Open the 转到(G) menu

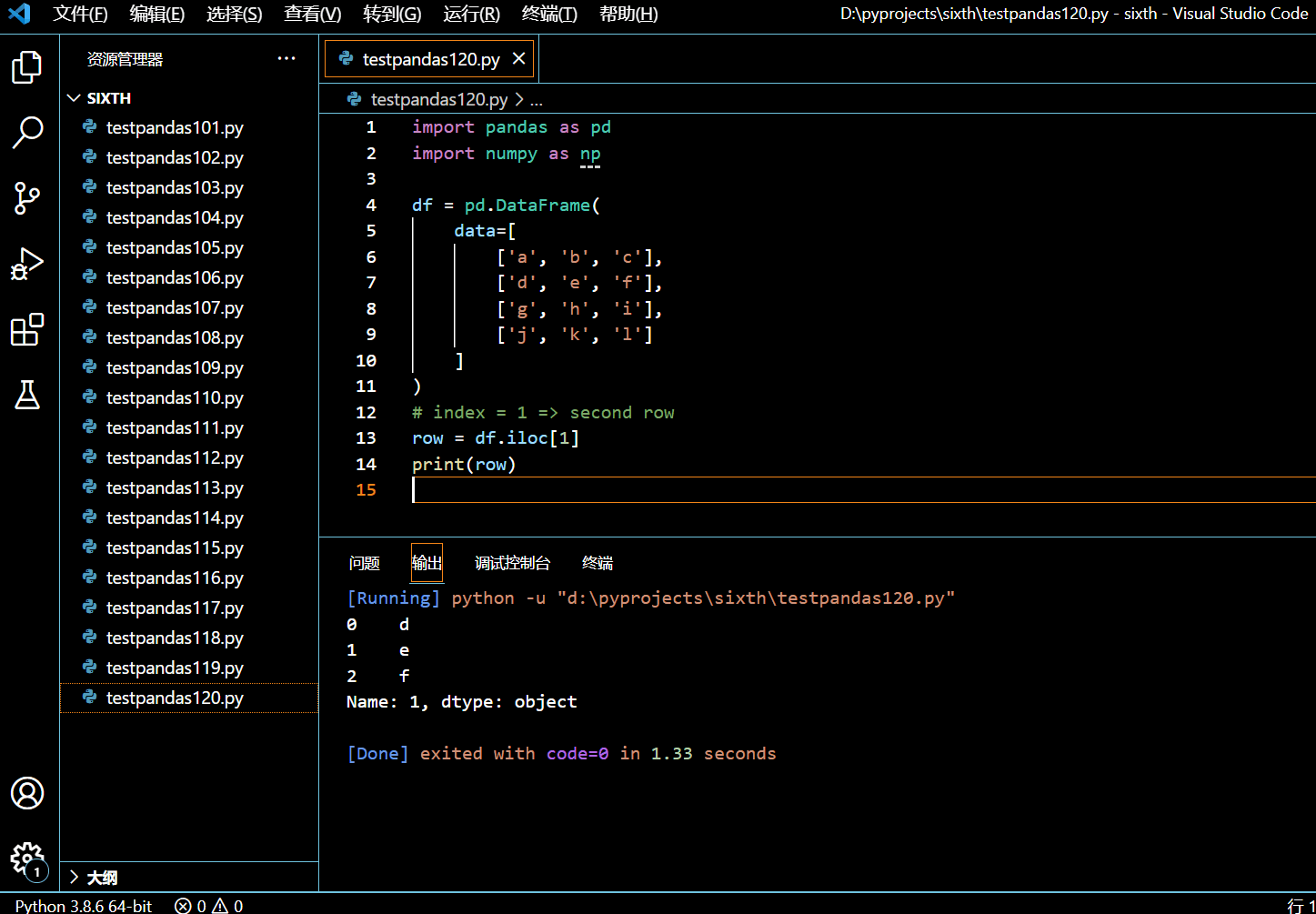pyautogui.click(x=392, y=14)
